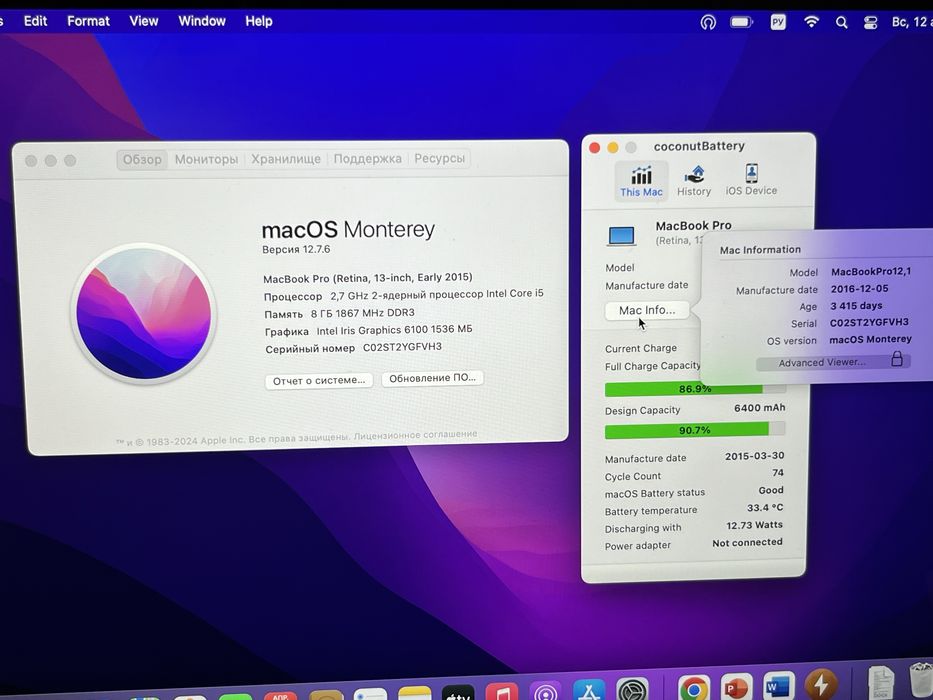
Task: Click the Cycle Count value 74
Action: (778, 473)
